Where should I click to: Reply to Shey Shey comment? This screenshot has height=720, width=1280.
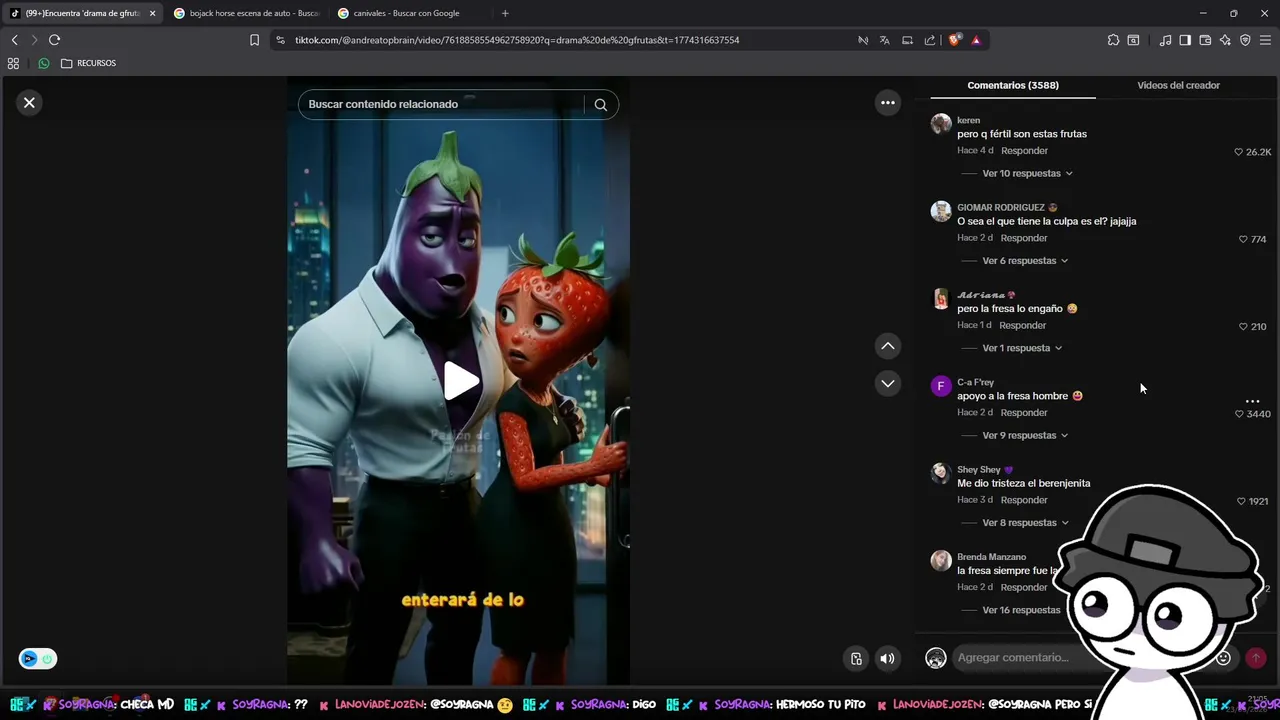[1024, 500]
